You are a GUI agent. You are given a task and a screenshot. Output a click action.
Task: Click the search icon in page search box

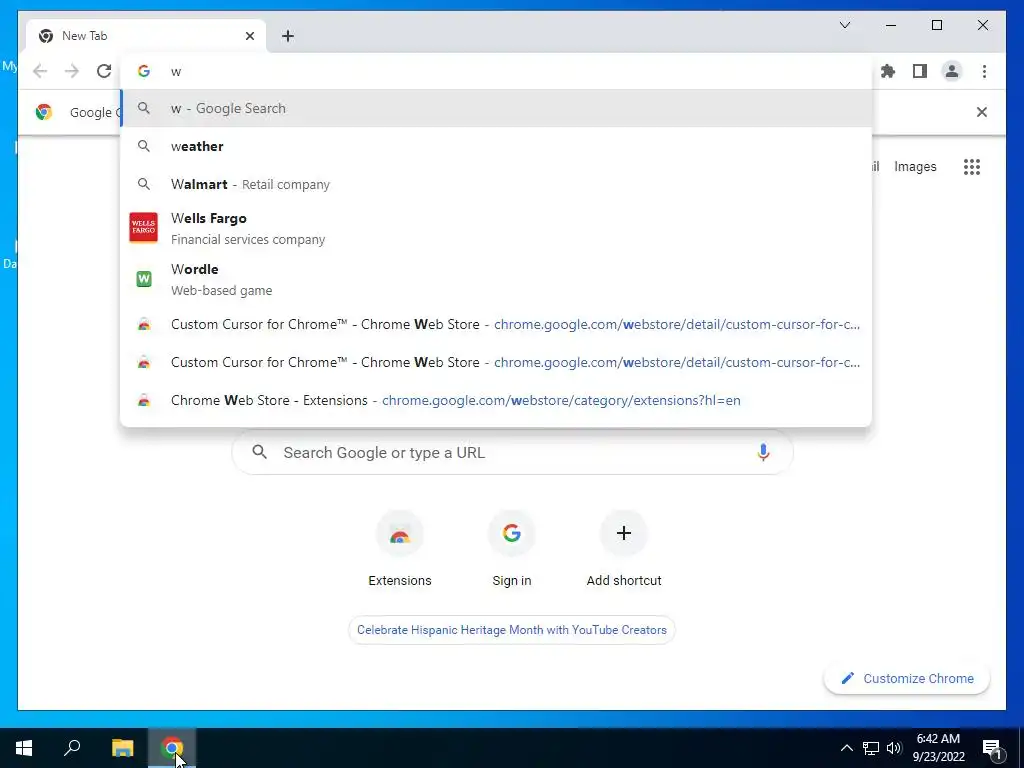pos(259,452)
